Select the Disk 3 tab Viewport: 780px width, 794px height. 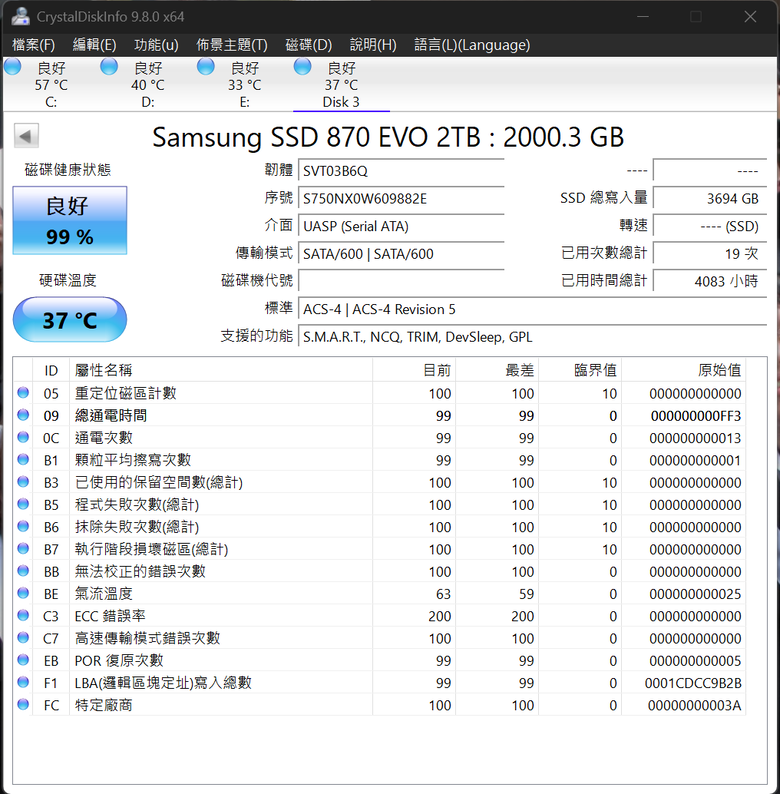point(341,85)
